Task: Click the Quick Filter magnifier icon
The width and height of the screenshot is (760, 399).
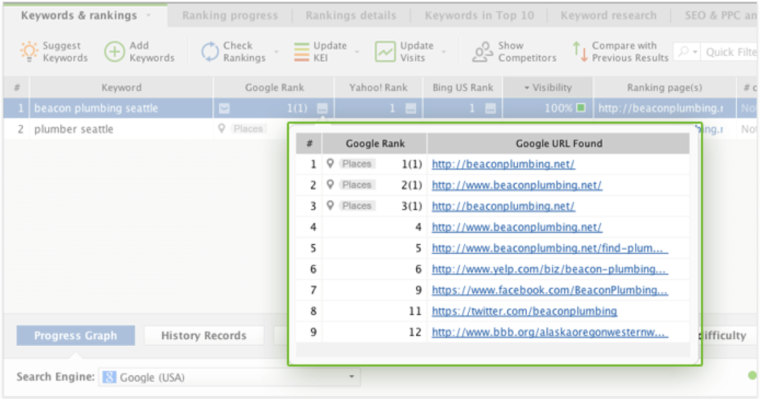Action: point(683,51)
